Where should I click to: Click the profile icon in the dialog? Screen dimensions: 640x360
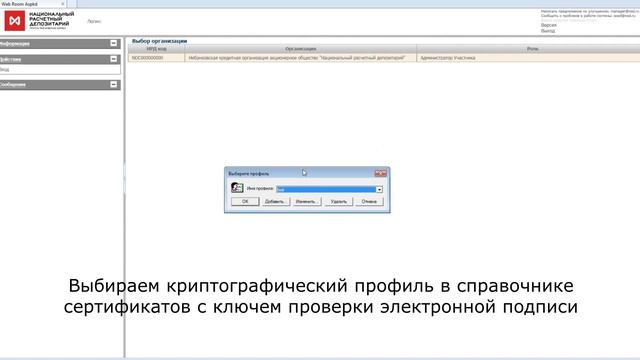coord(237,188)
